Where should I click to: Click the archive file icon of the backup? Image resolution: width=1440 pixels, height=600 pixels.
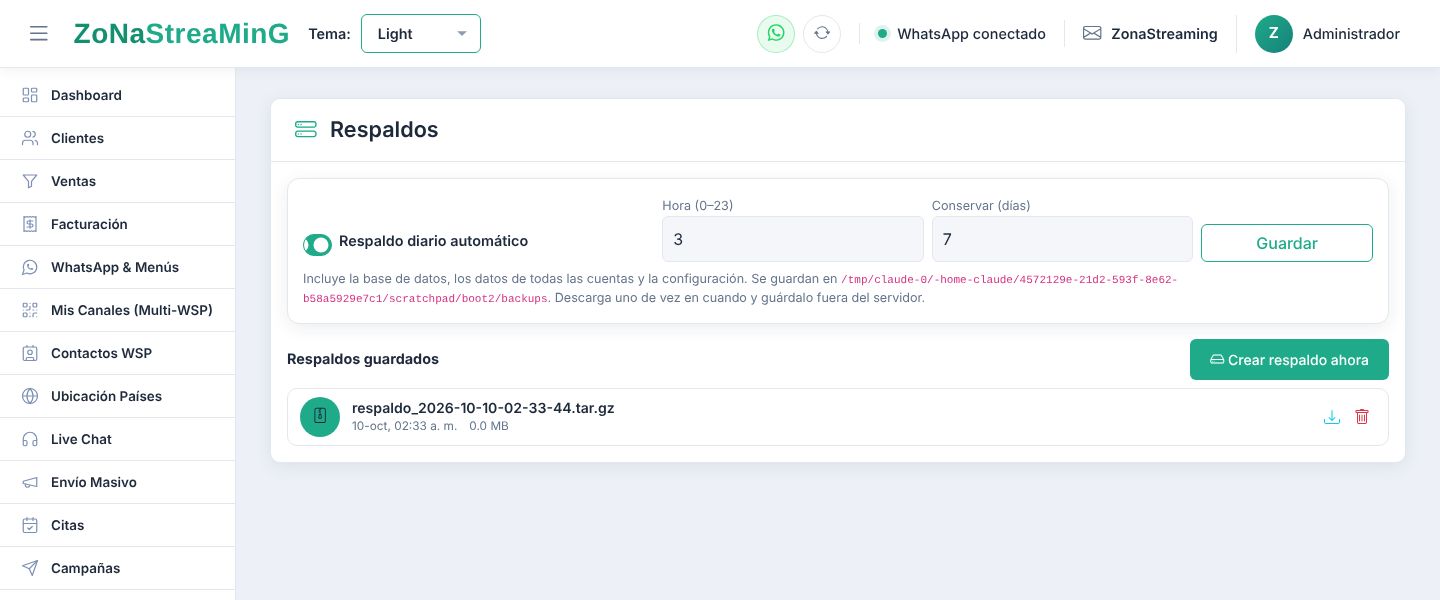(x=320, y=417)
